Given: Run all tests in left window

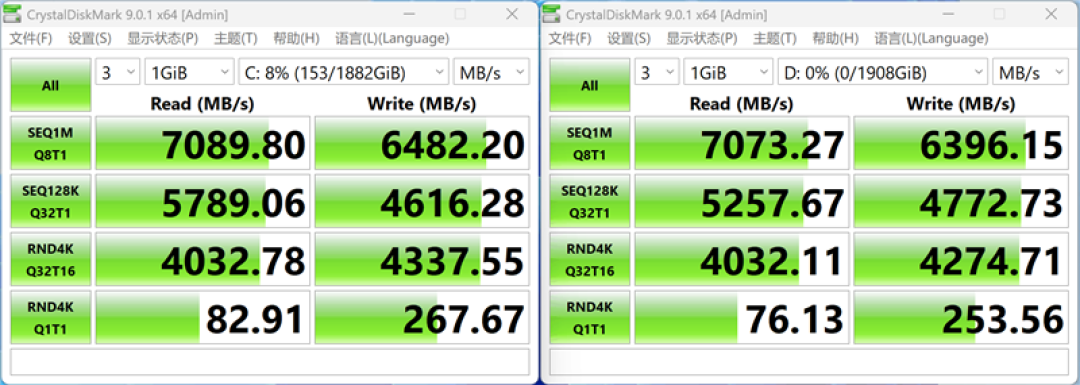Looking at the screenshot, I should (50, 85).
